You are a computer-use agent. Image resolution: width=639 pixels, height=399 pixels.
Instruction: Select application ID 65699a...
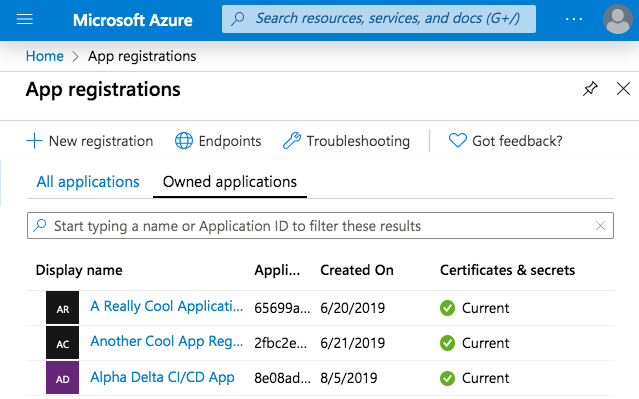tap(282, 308)
